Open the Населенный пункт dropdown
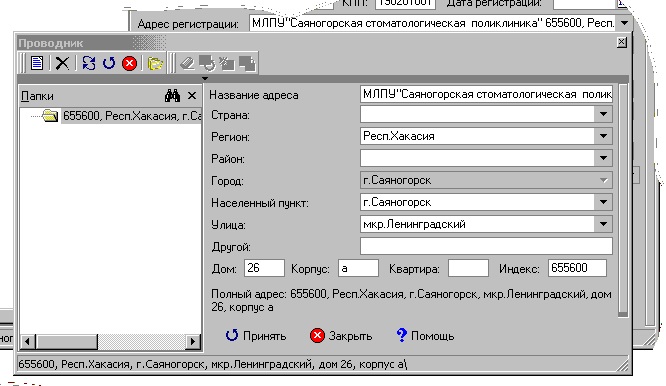666x386 pixels. (x=603, y=202)
